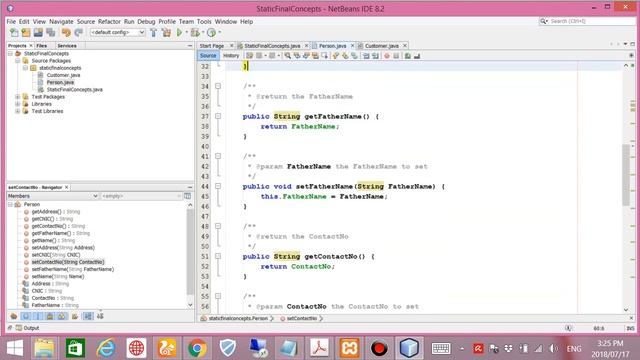Click the New Project toolbar icon
Image resolution: width=640 pixels, height=360 pixels.
pyautogui.click(x=26, y=33)
